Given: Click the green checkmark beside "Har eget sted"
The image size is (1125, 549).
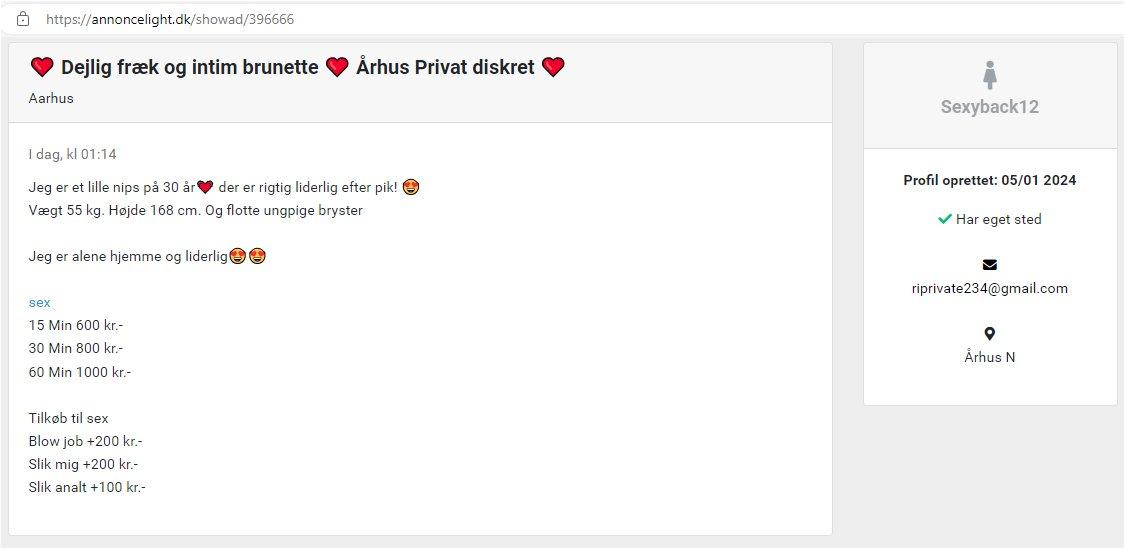Looking at the screenshot, I should 944,219.
